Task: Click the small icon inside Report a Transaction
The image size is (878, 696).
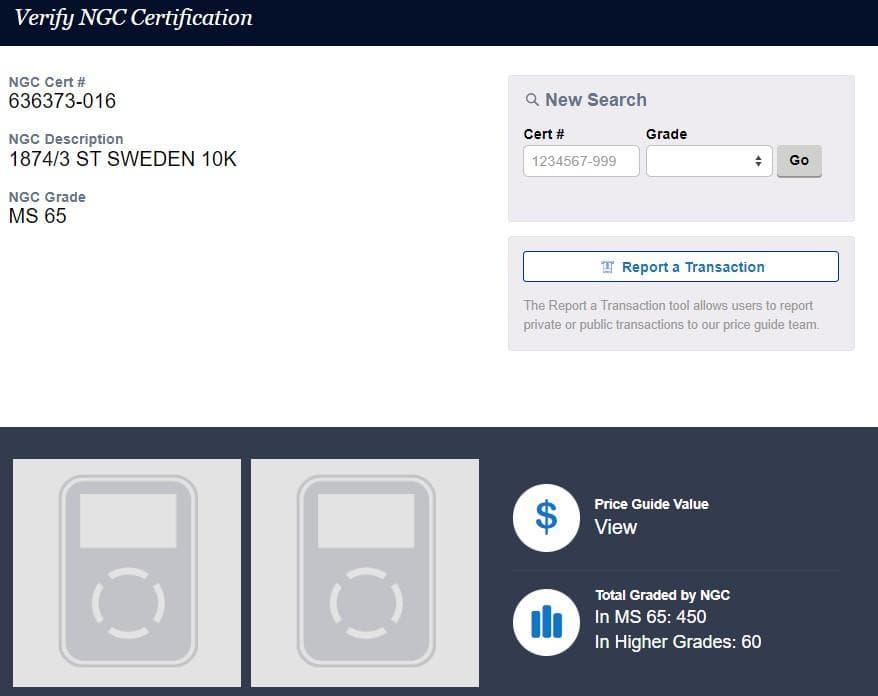Action: point(607,267)
